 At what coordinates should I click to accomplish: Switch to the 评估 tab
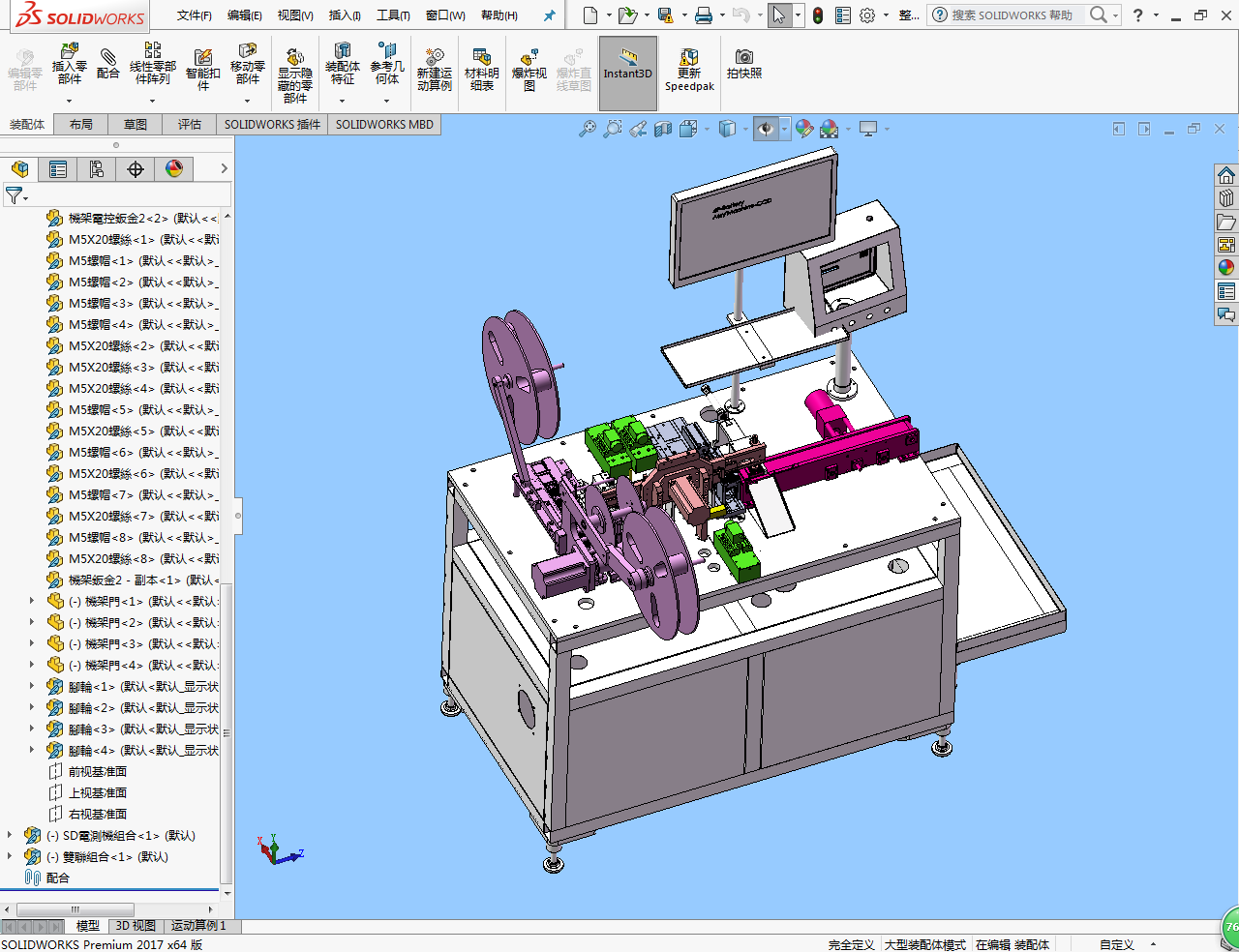point(190,125)
